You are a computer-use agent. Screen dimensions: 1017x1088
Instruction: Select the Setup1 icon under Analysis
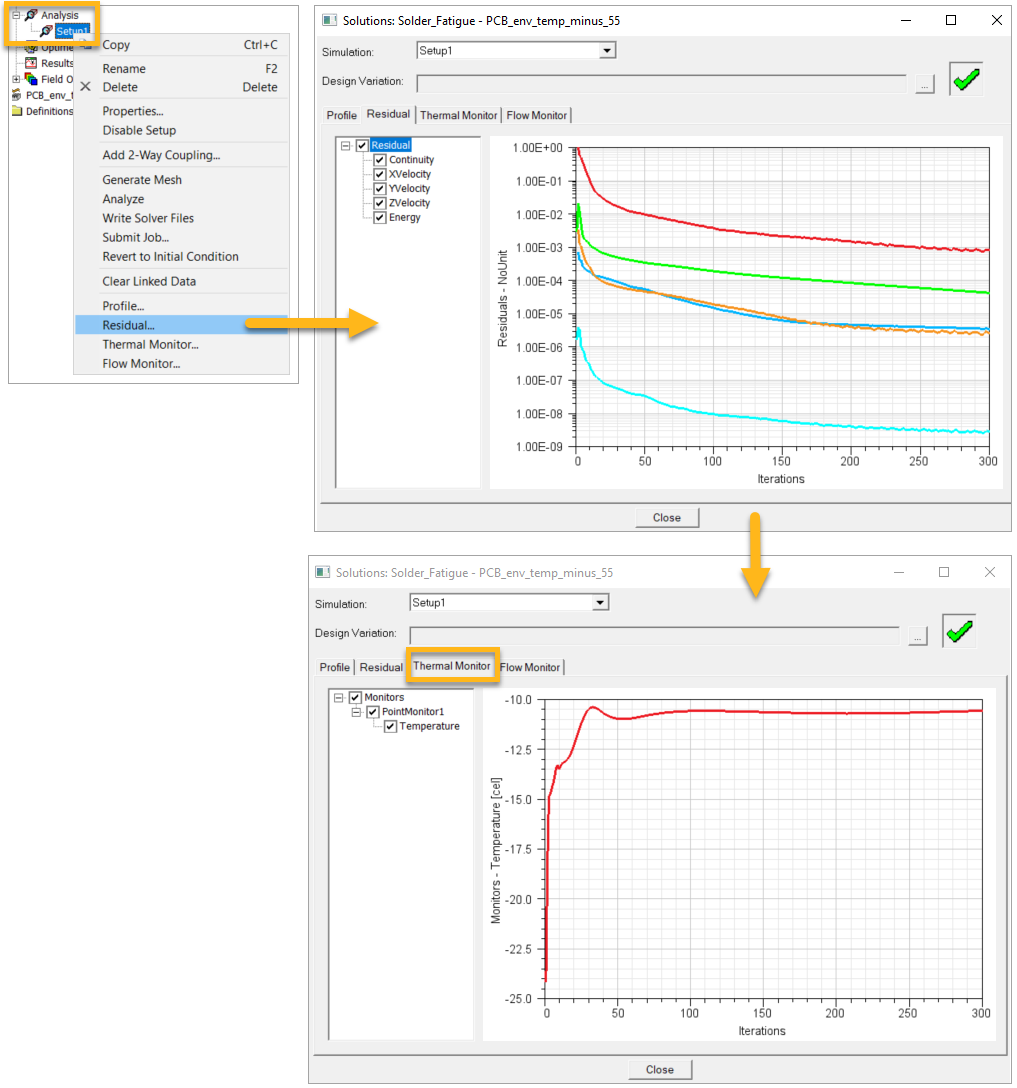pos(46,31)
